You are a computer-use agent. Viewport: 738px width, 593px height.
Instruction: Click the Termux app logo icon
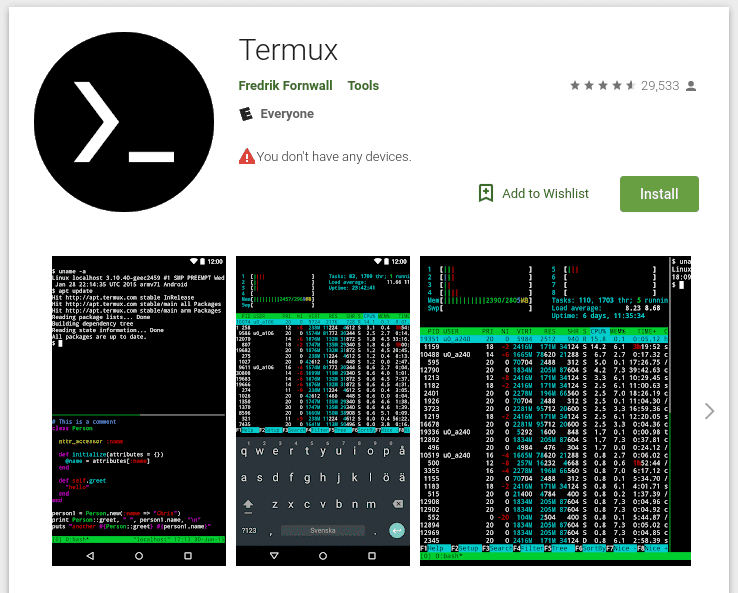124,122
